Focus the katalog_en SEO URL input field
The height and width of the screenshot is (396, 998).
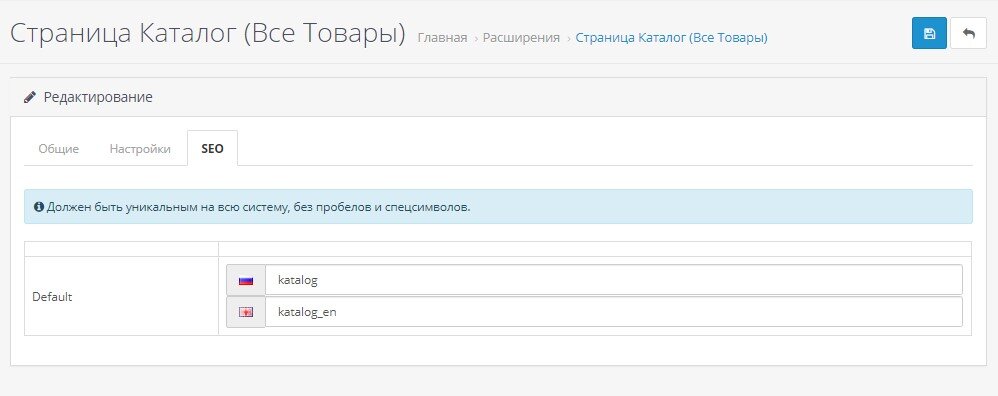(614, 312)
